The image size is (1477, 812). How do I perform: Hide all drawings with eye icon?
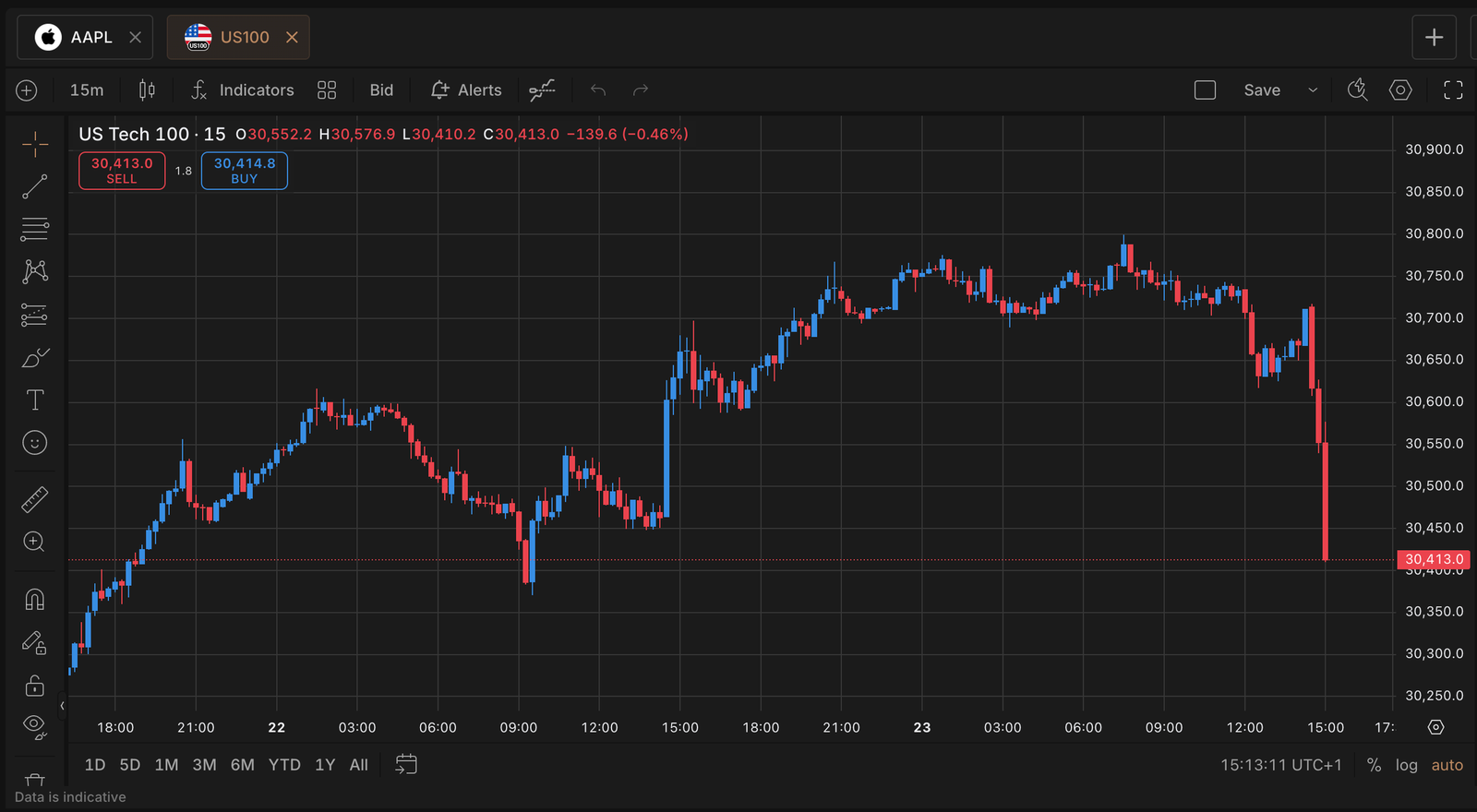click(x=35, y=727)
